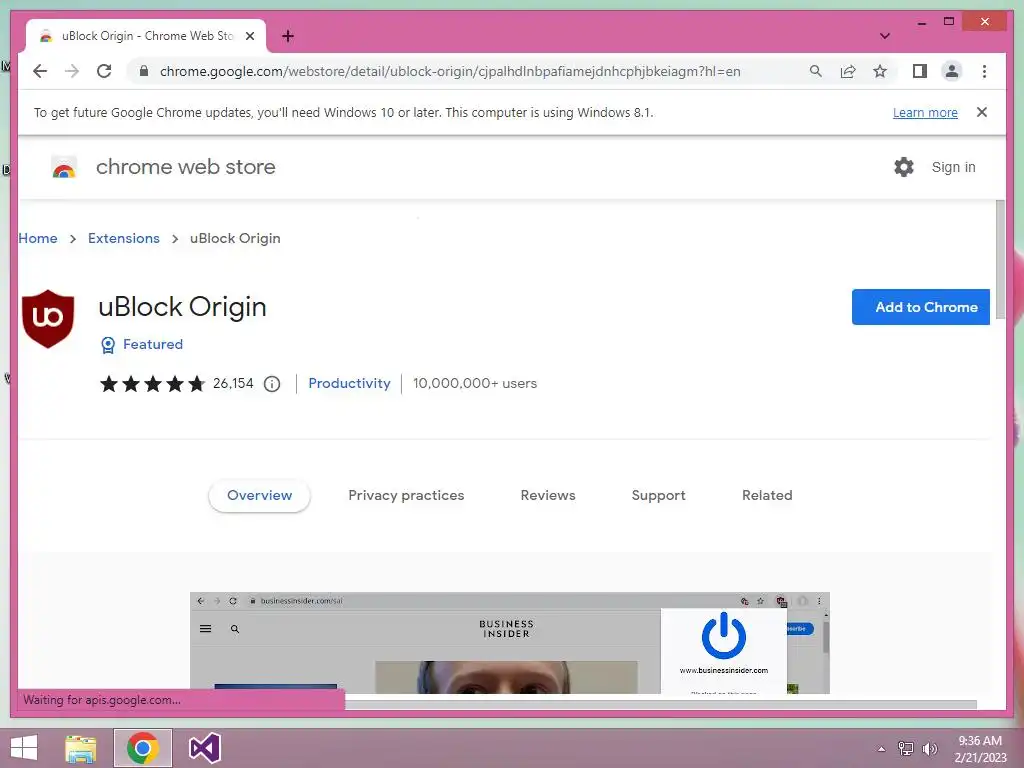
Task: Click the 10,000,000+ users text
Action: (x=475, y=383)
